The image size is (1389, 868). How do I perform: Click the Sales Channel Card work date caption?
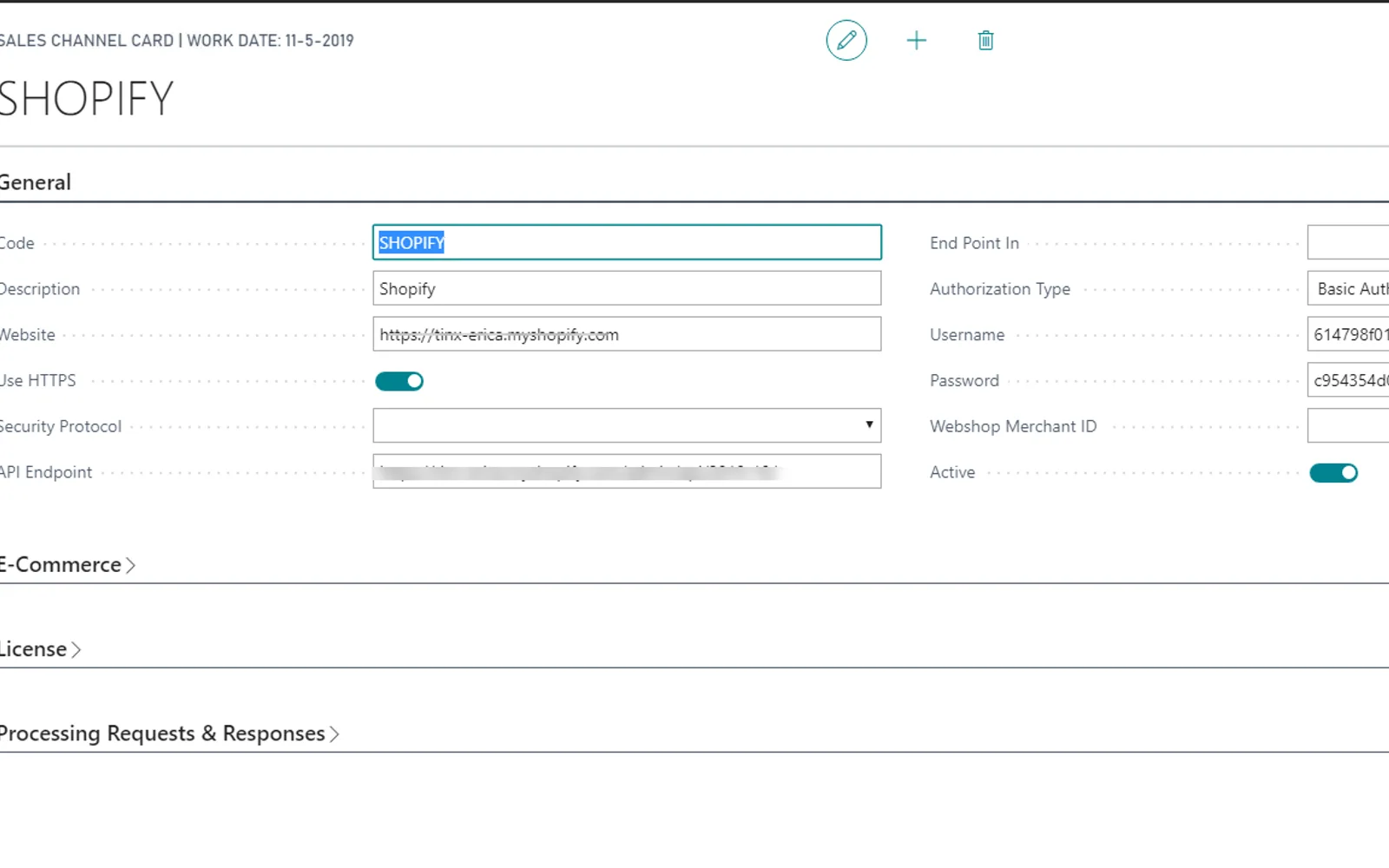click(176, 41)
